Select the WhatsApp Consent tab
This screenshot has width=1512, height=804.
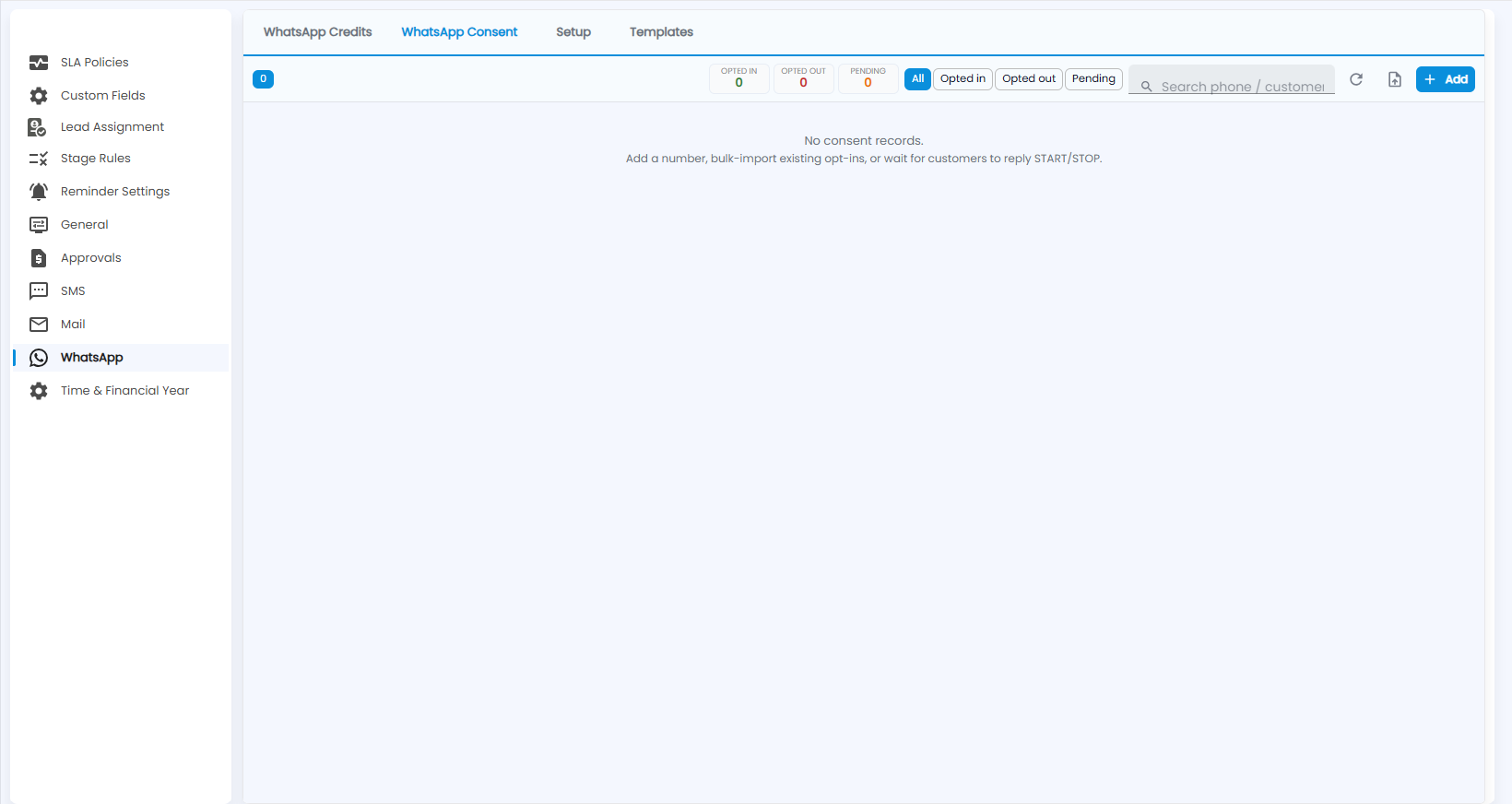(459, 32)
